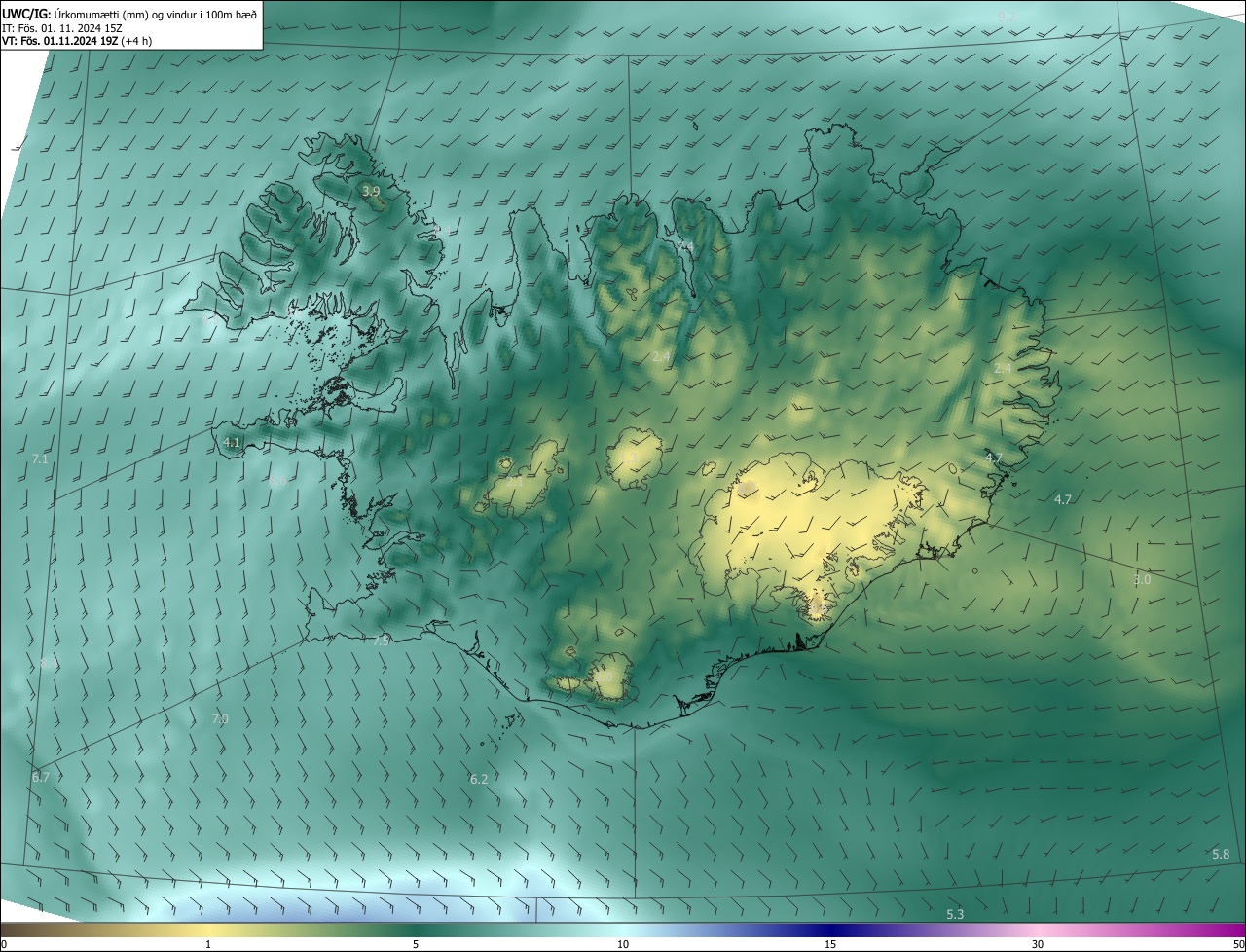1246x952 pixels.
Task: Pick the yellow band of the color scale near 1
Action: point(208,930)
